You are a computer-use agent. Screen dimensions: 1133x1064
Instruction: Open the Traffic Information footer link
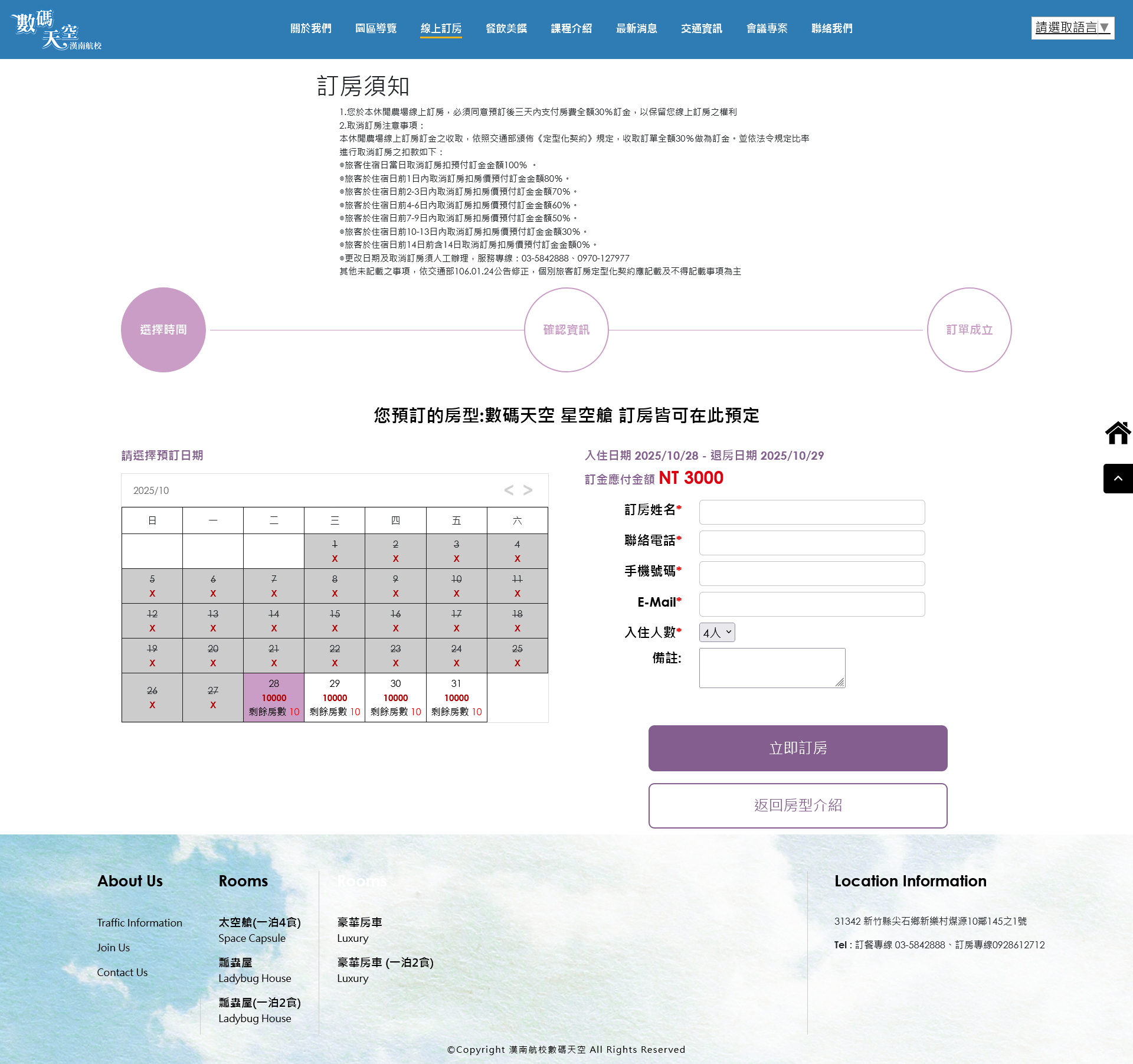(139, 923)
